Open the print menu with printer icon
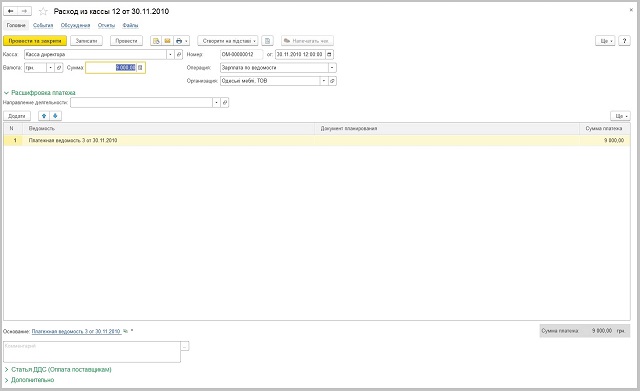 [182, 41]
